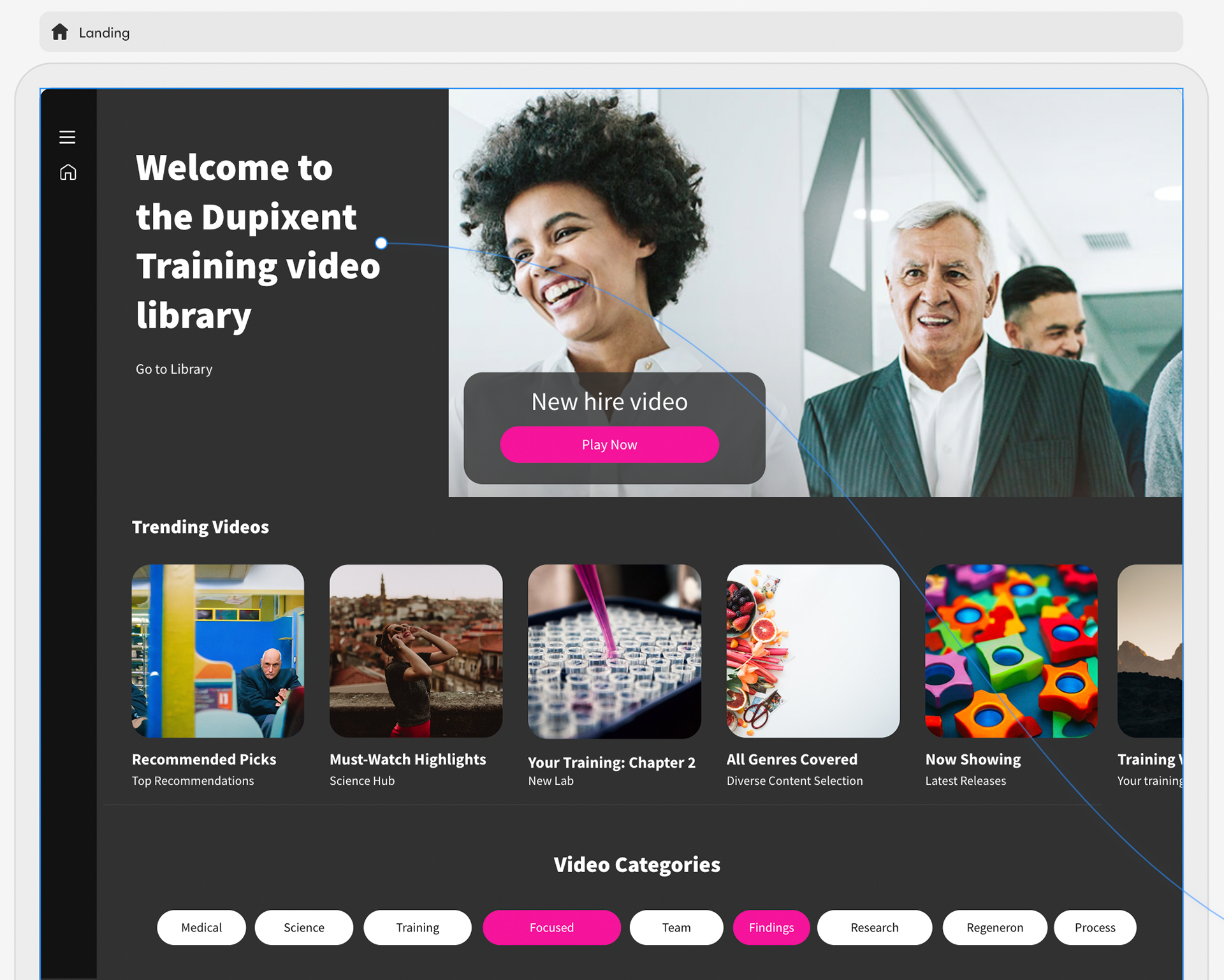Choose the Research category pill

tap(875, 927)
